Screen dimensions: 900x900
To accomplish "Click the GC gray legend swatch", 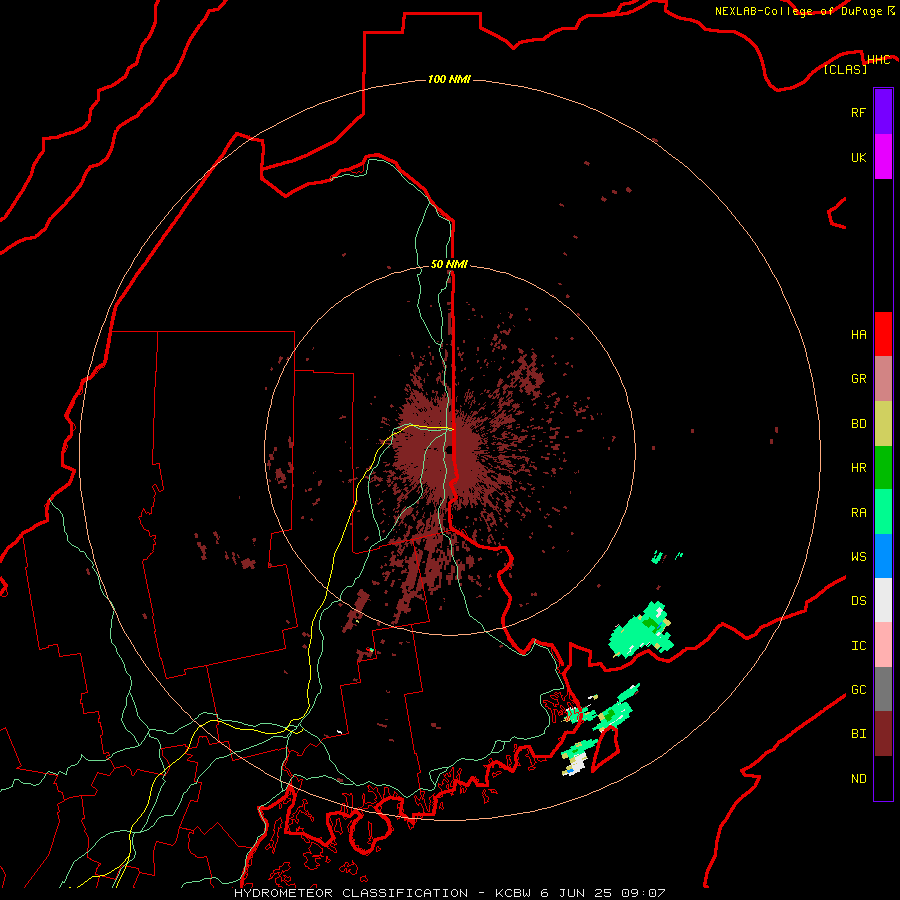I will [x=883, y=689].
